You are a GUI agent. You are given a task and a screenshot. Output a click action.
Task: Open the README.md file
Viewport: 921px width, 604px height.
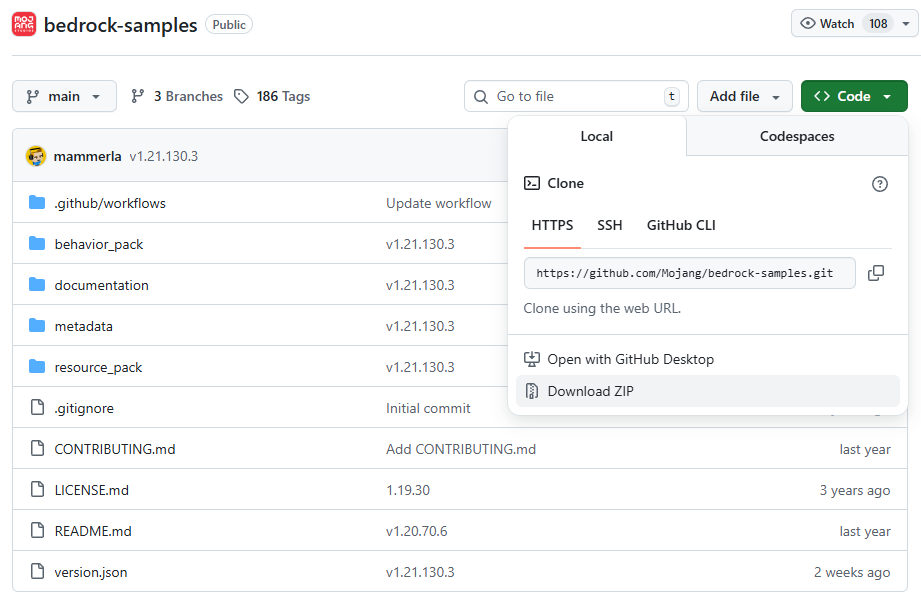pyautogui.click(x=93, y=531)
